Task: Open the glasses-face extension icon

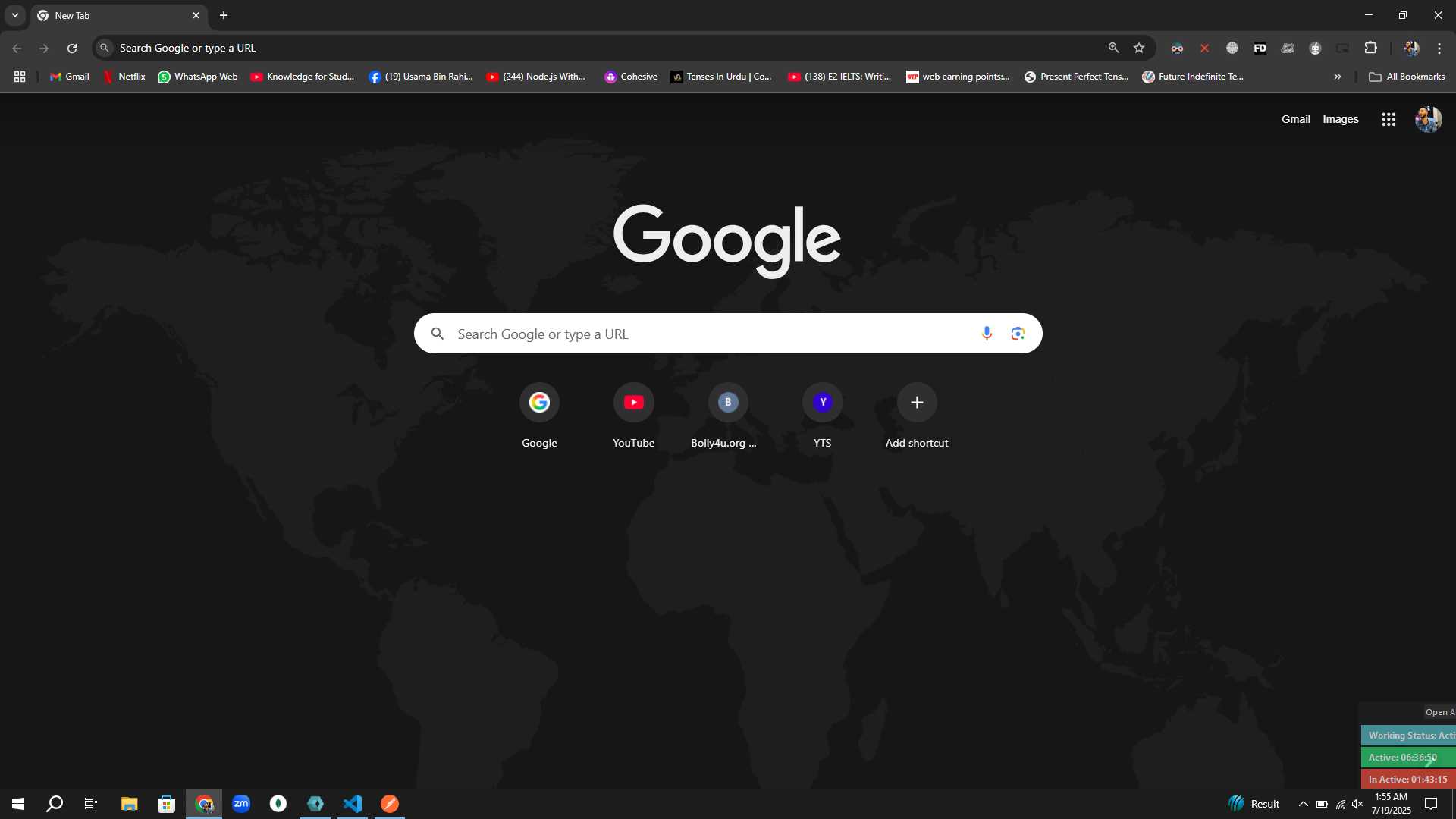Action: [1177, 48]
